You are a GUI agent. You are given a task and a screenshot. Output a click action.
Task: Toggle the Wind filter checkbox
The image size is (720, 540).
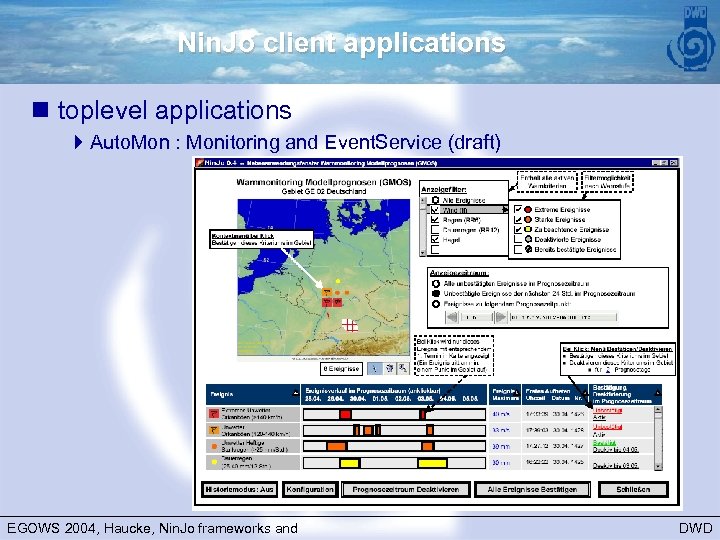[435, 210]
